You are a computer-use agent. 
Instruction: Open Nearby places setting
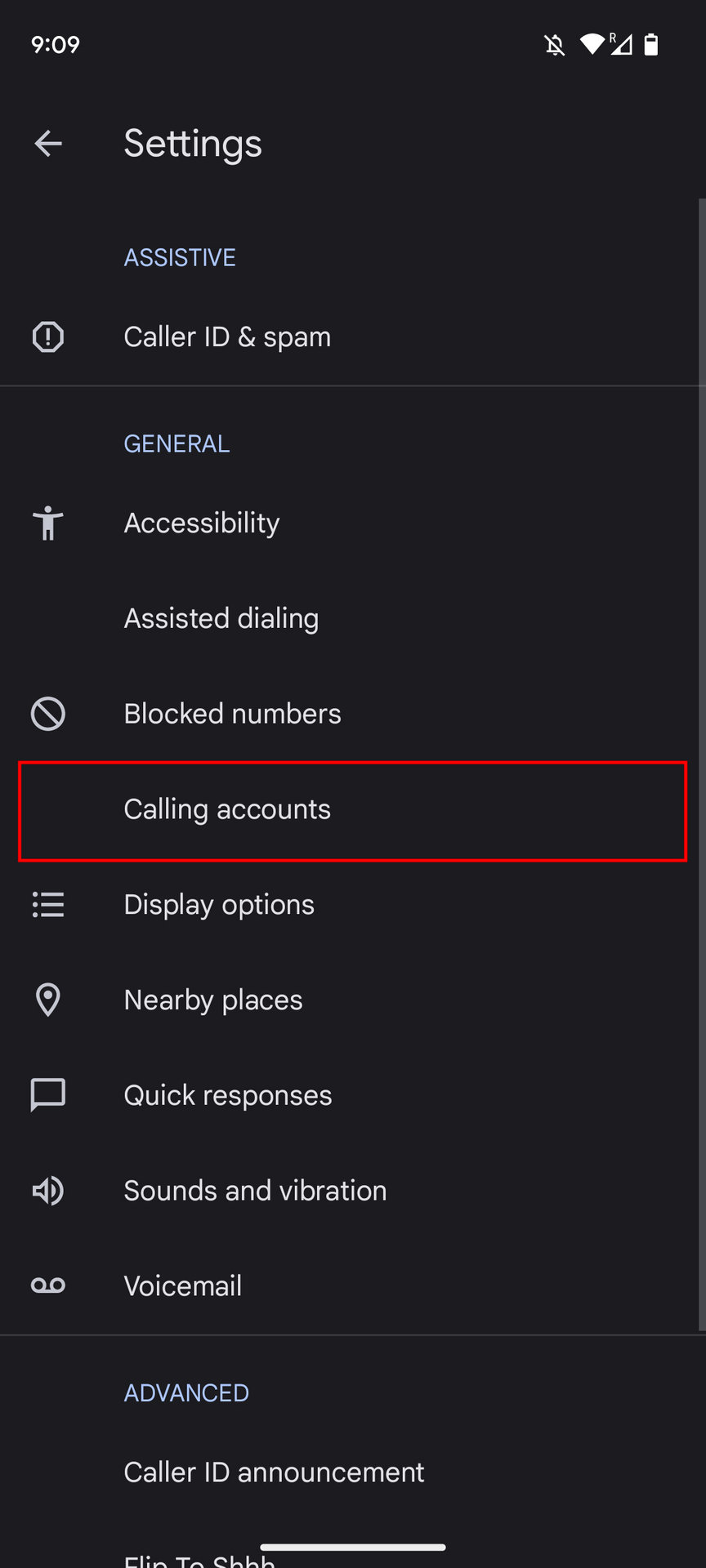[x=213, y=1000]
